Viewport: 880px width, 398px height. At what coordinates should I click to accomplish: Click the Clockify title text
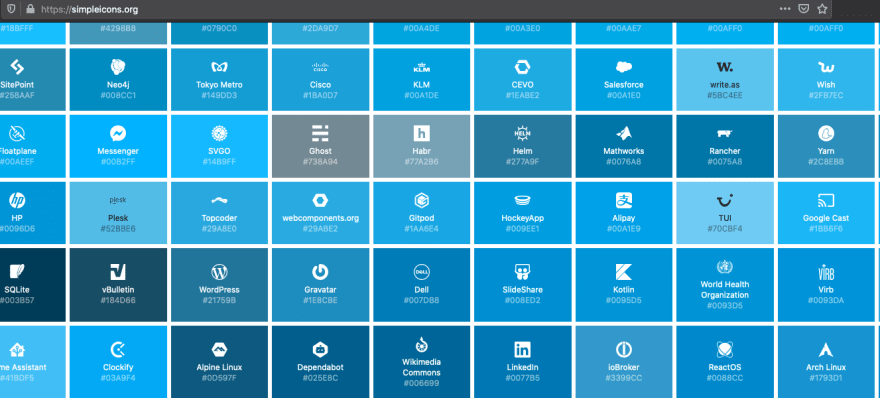118,367
